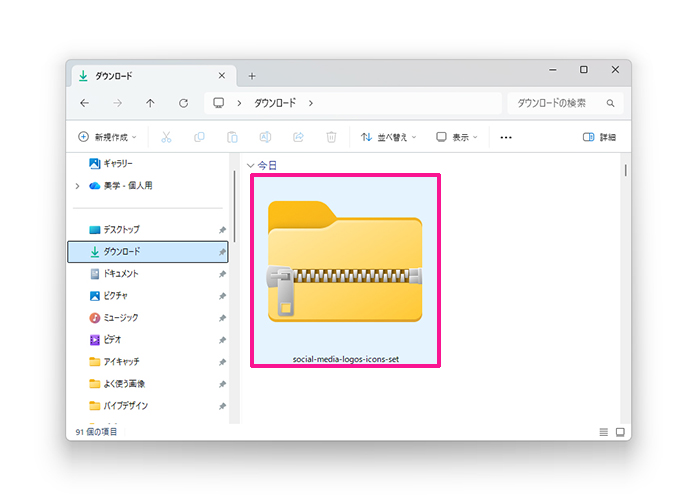Click the pin icon beside ミュージック

pyautogui.click(x=222, y=318)
